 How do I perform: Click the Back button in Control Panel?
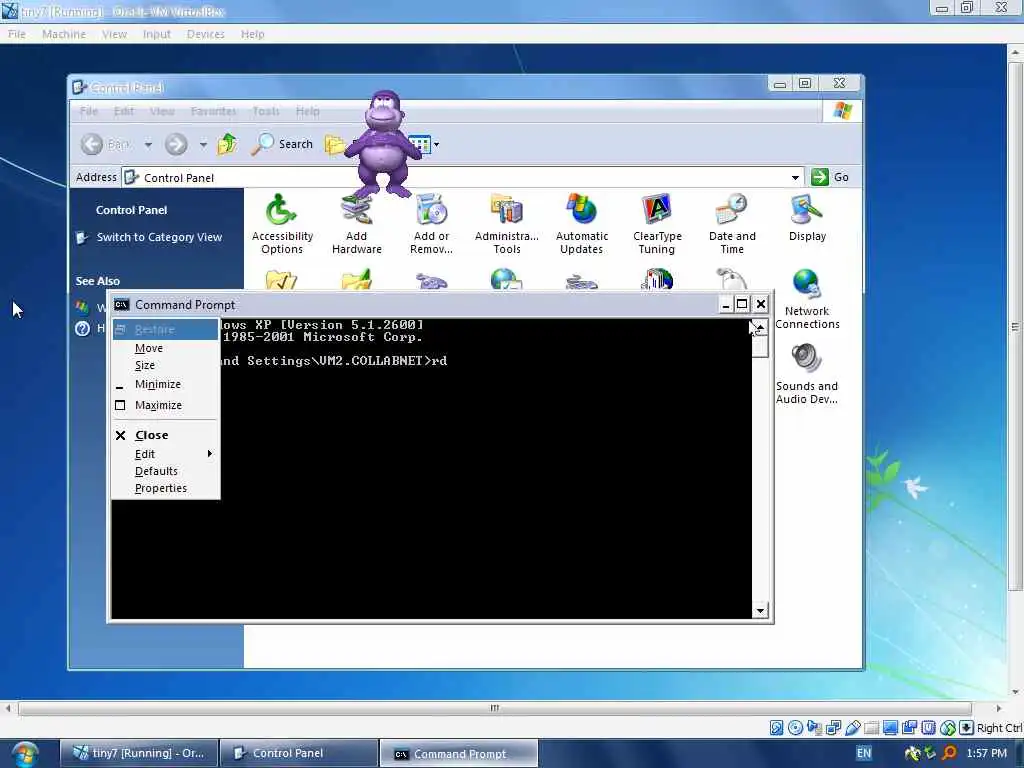[104, 144]
